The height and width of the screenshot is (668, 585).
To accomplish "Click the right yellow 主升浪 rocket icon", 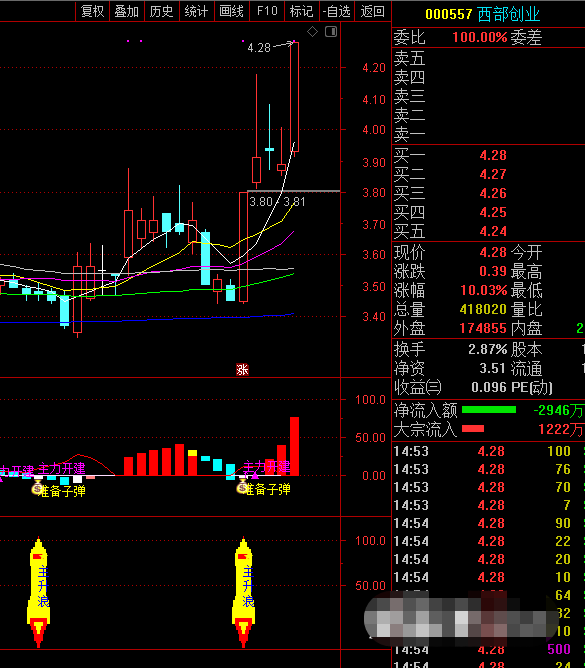I will pos(243,592).
